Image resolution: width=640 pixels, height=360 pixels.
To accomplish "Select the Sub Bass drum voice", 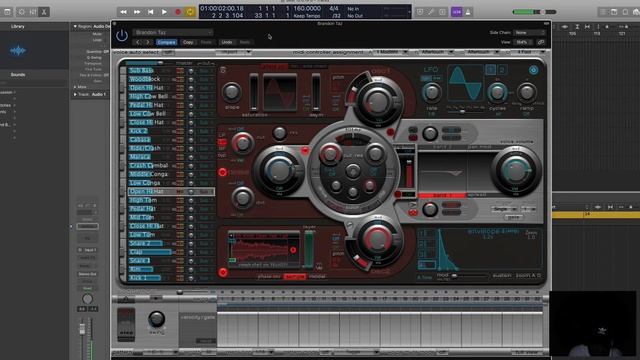I will click(x=141, y=71).
